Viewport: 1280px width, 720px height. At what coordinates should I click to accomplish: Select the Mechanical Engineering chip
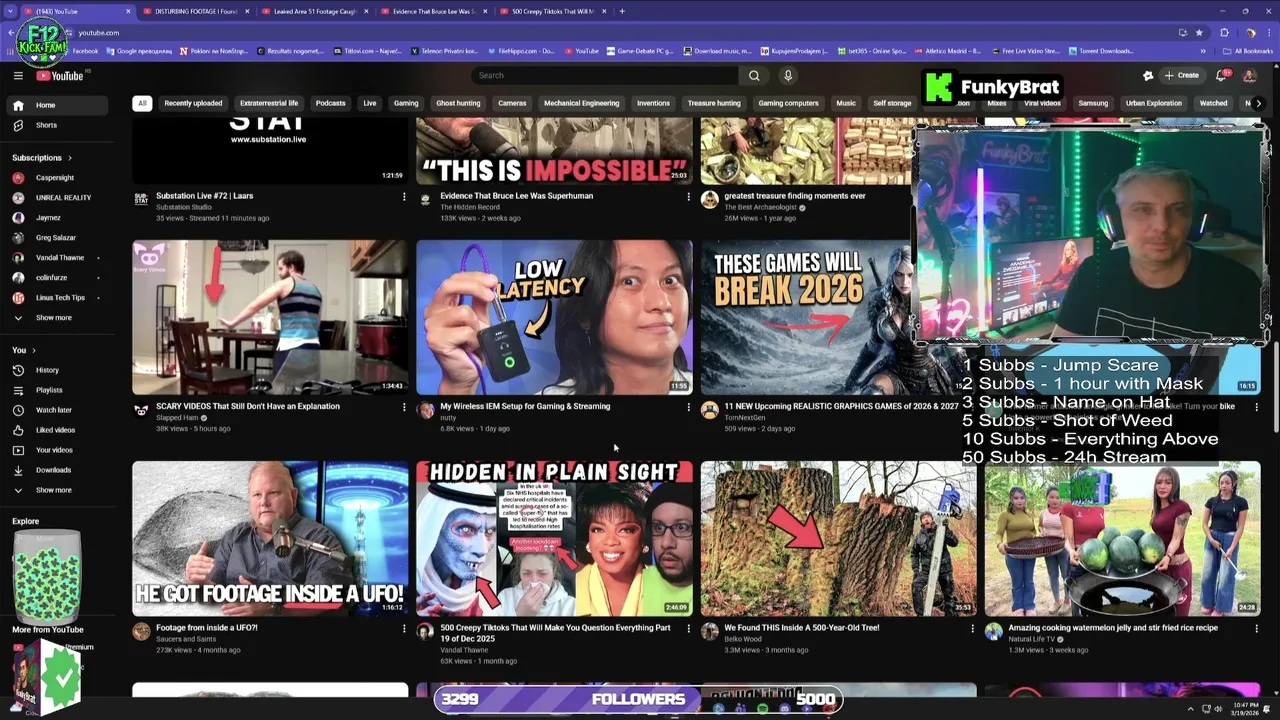coord(581,103)
